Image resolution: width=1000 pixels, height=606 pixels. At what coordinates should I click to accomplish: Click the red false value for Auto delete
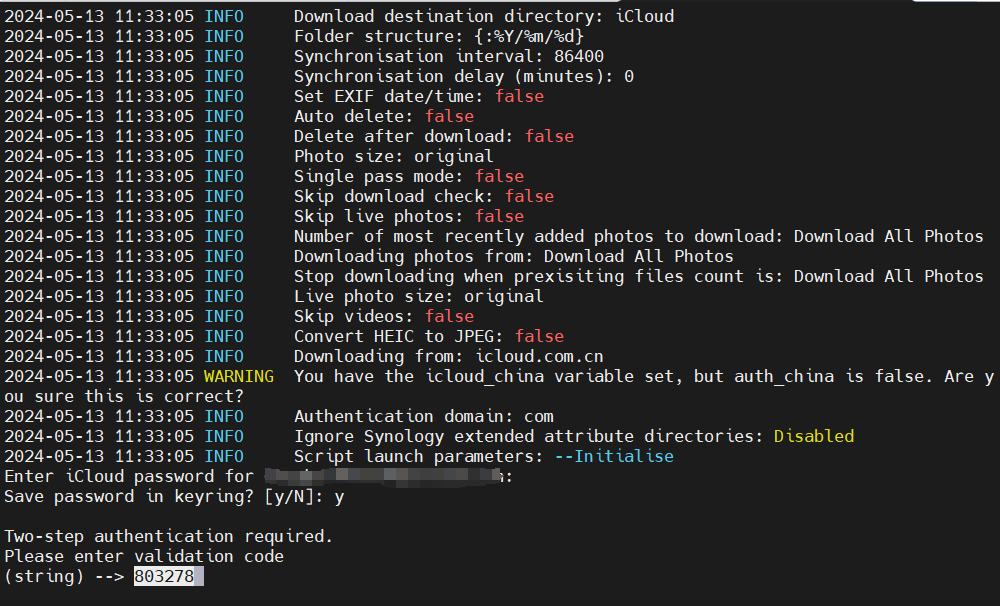(449, 116)
